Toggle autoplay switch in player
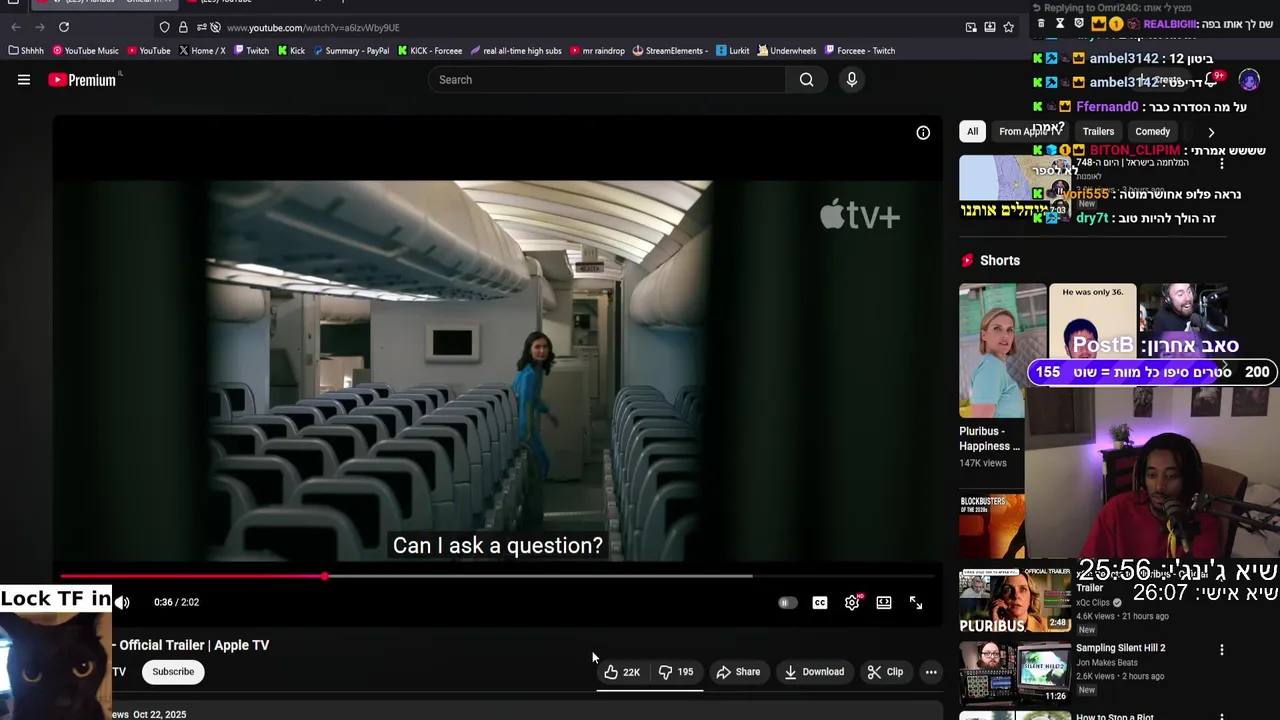 point(787,603)
